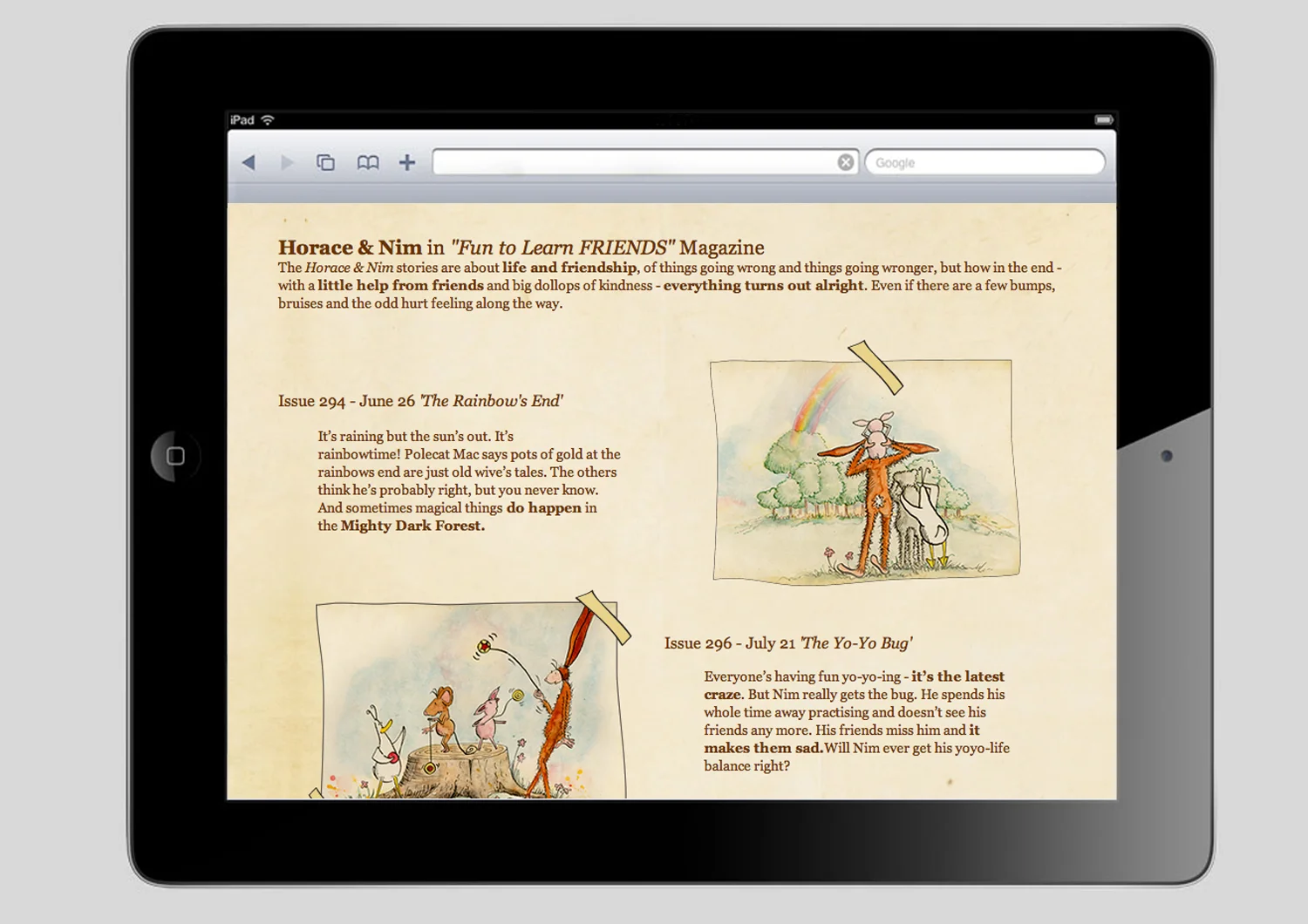Focus the Google search field
The width and height of the screenshot is (1308, 924).
(984, 162)
